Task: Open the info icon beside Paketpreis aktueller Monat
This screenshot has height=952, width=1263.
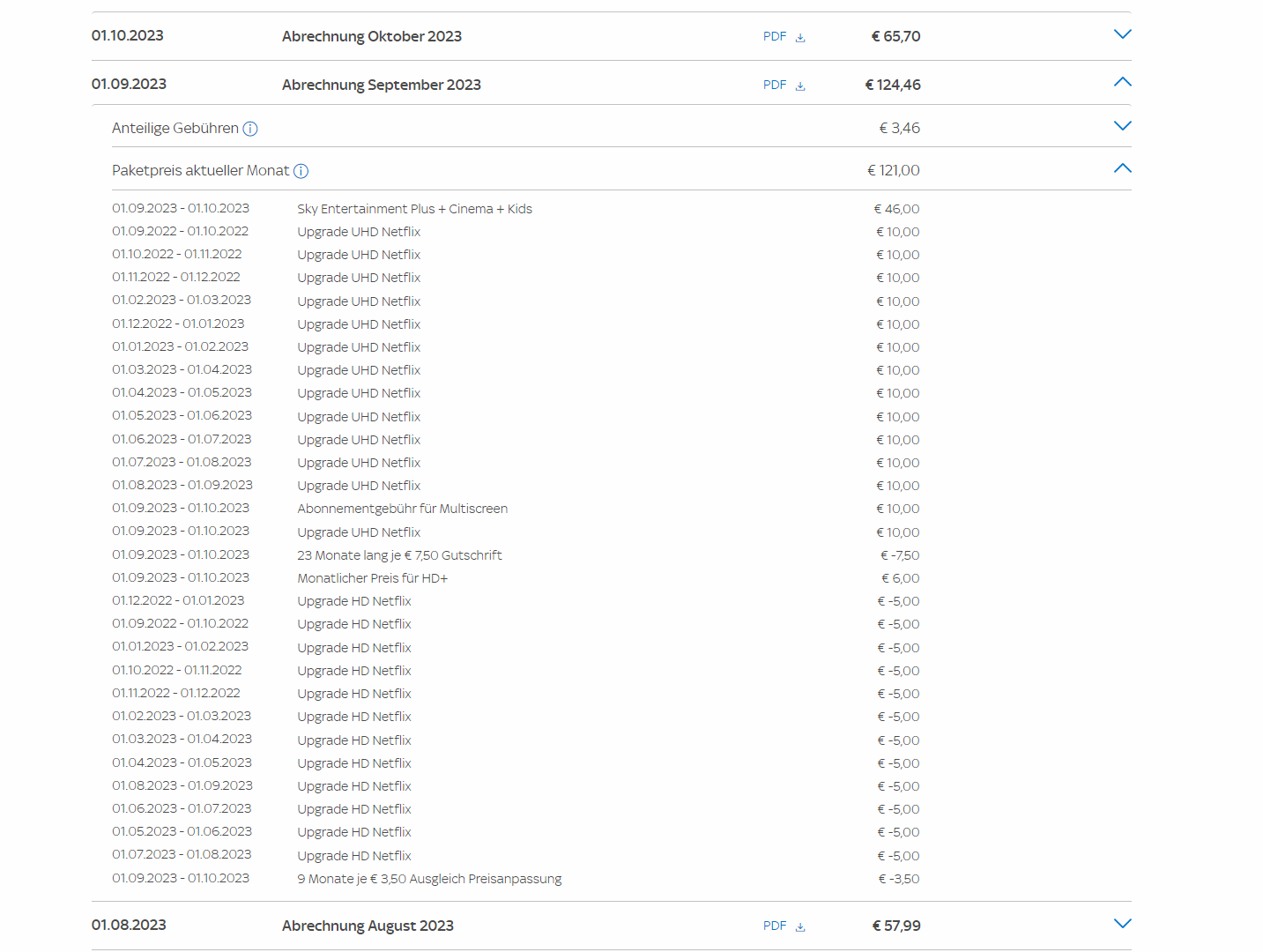Action: [x=301, y=171]
